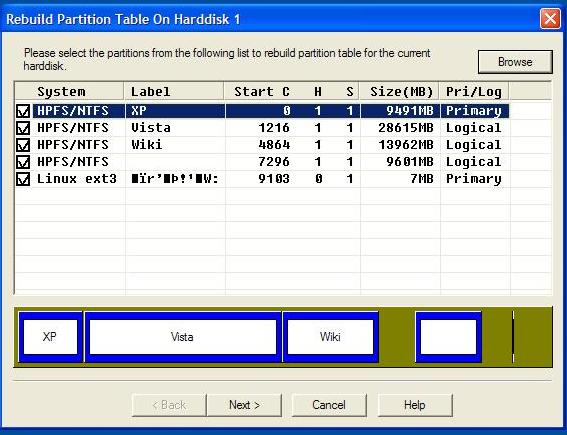Click start cylinder value 7296
The height and width of the screenshot is (435, 567).
click(274, 162)
